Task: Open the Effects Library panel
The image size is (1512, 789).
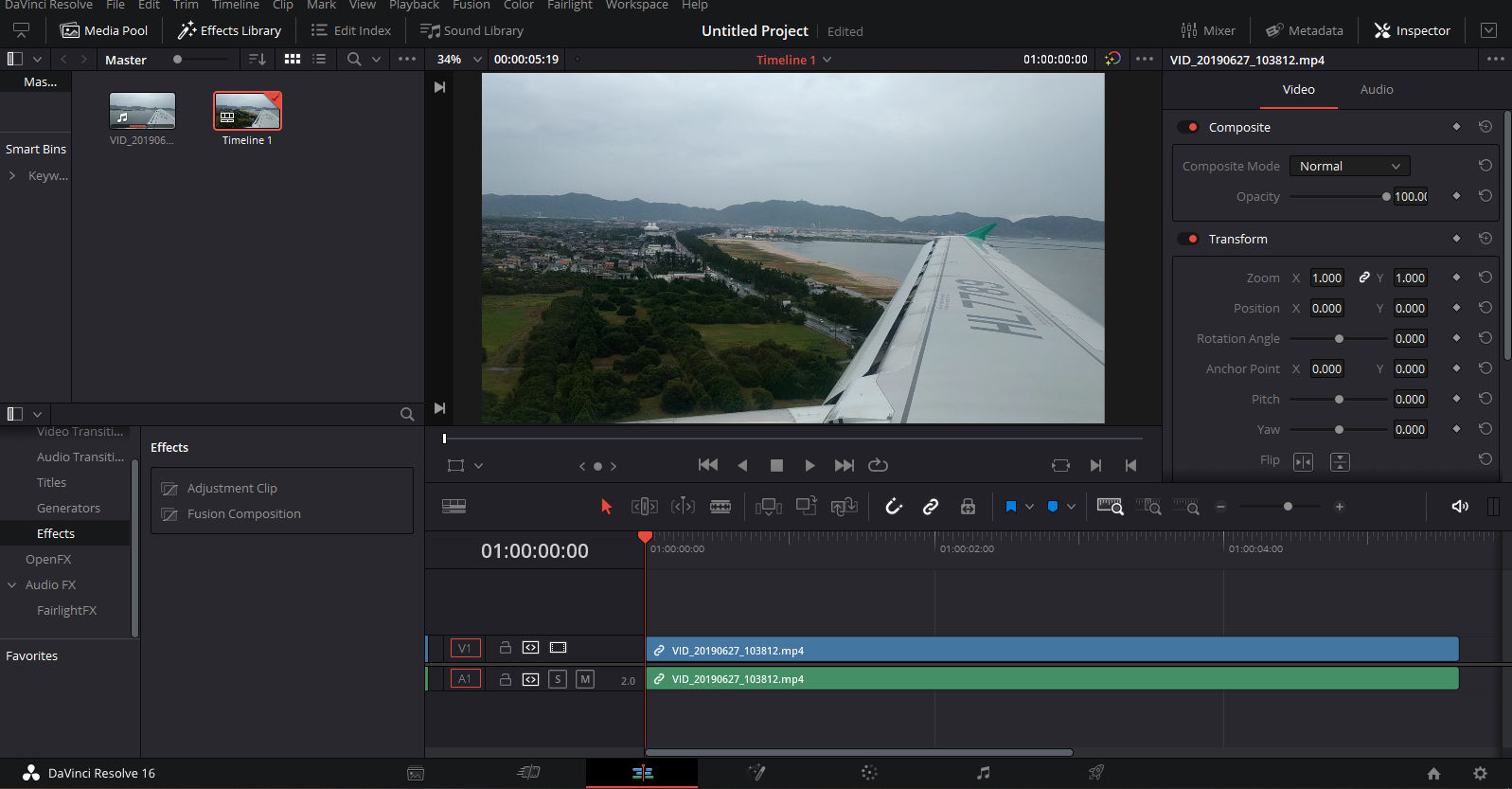Action: coord(230,30)
